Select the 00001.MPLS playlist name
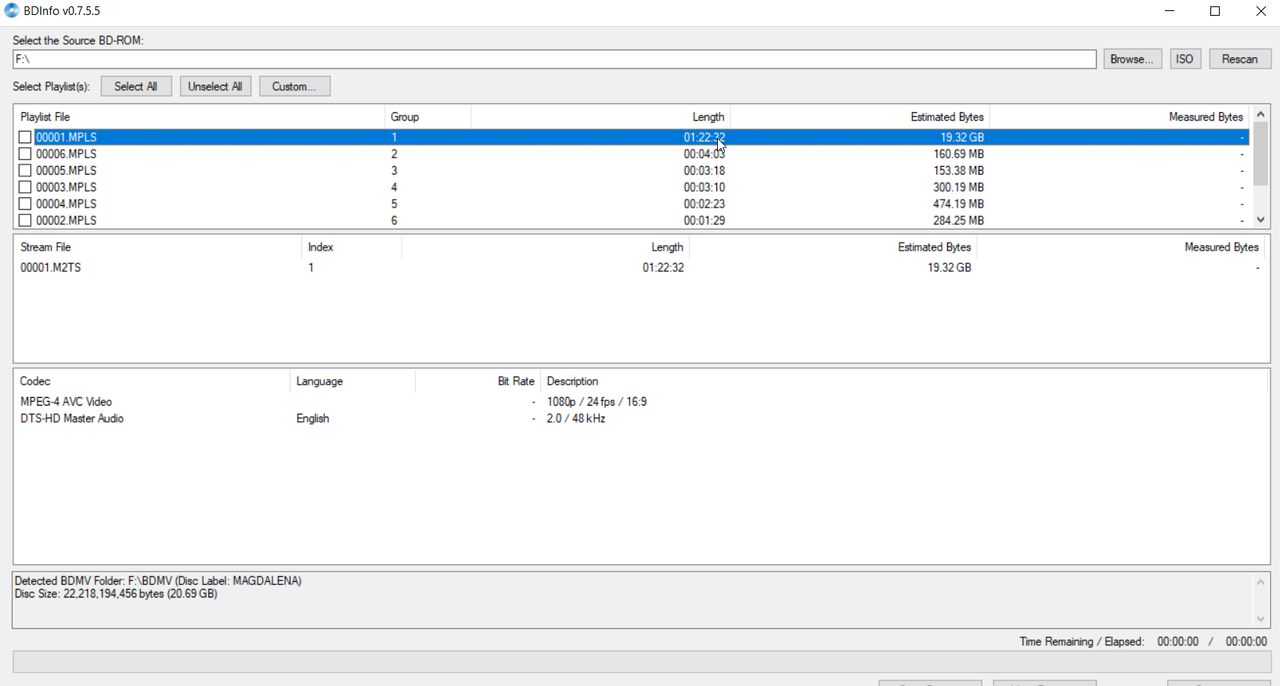The height and width of the screenshot is (686, 1280). coord(66,138)
